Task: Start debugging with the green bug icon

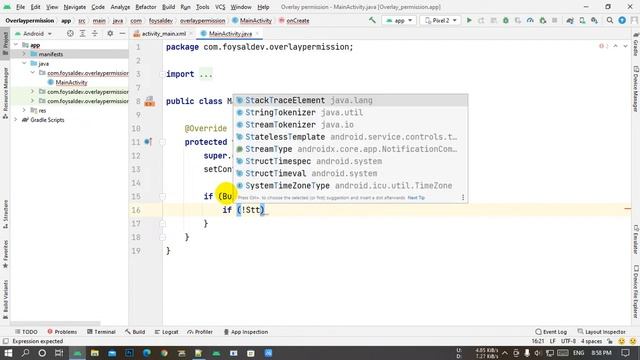Action: [x=506, y=20]
